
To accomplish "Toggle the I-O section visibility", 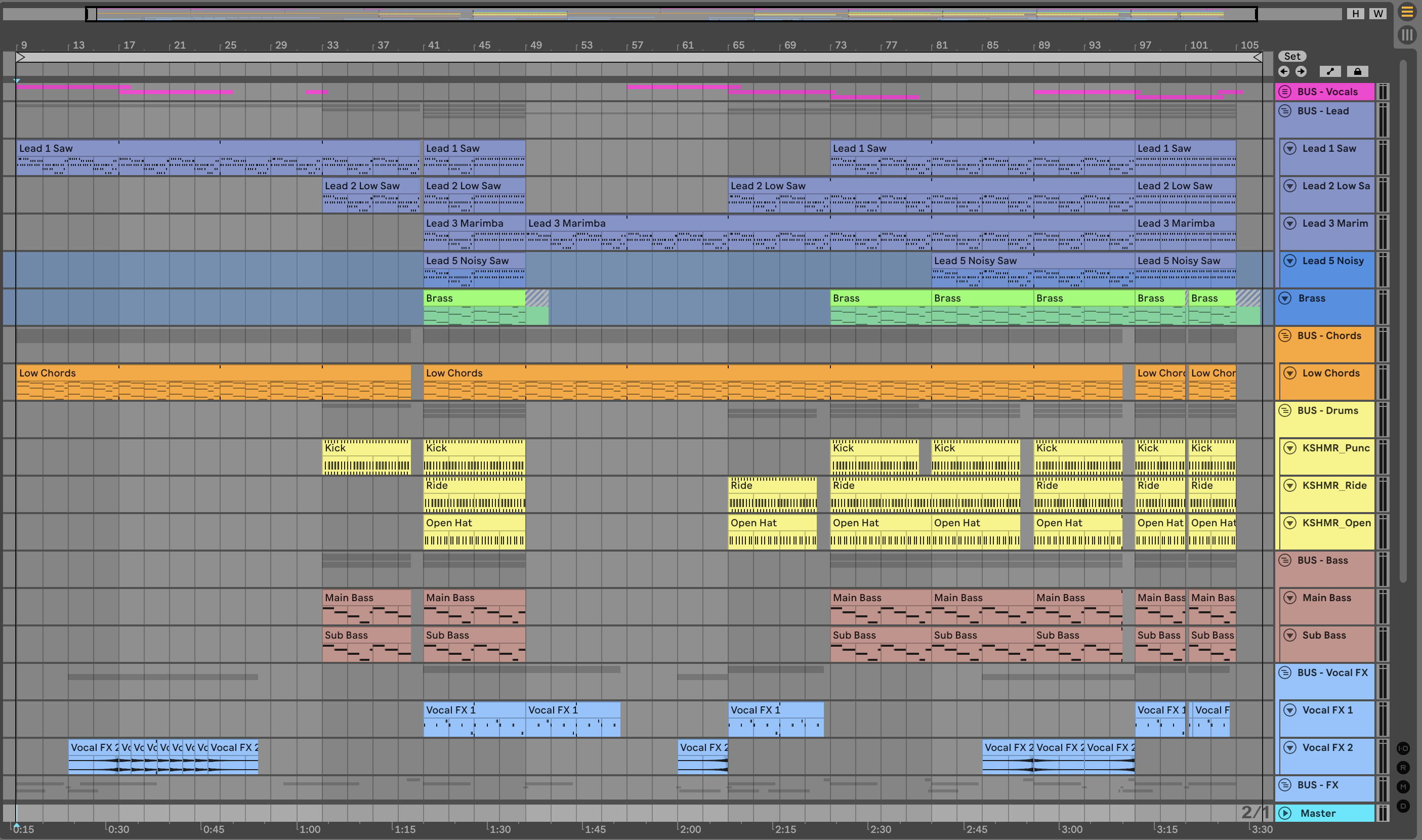I will click(1403, 748).
